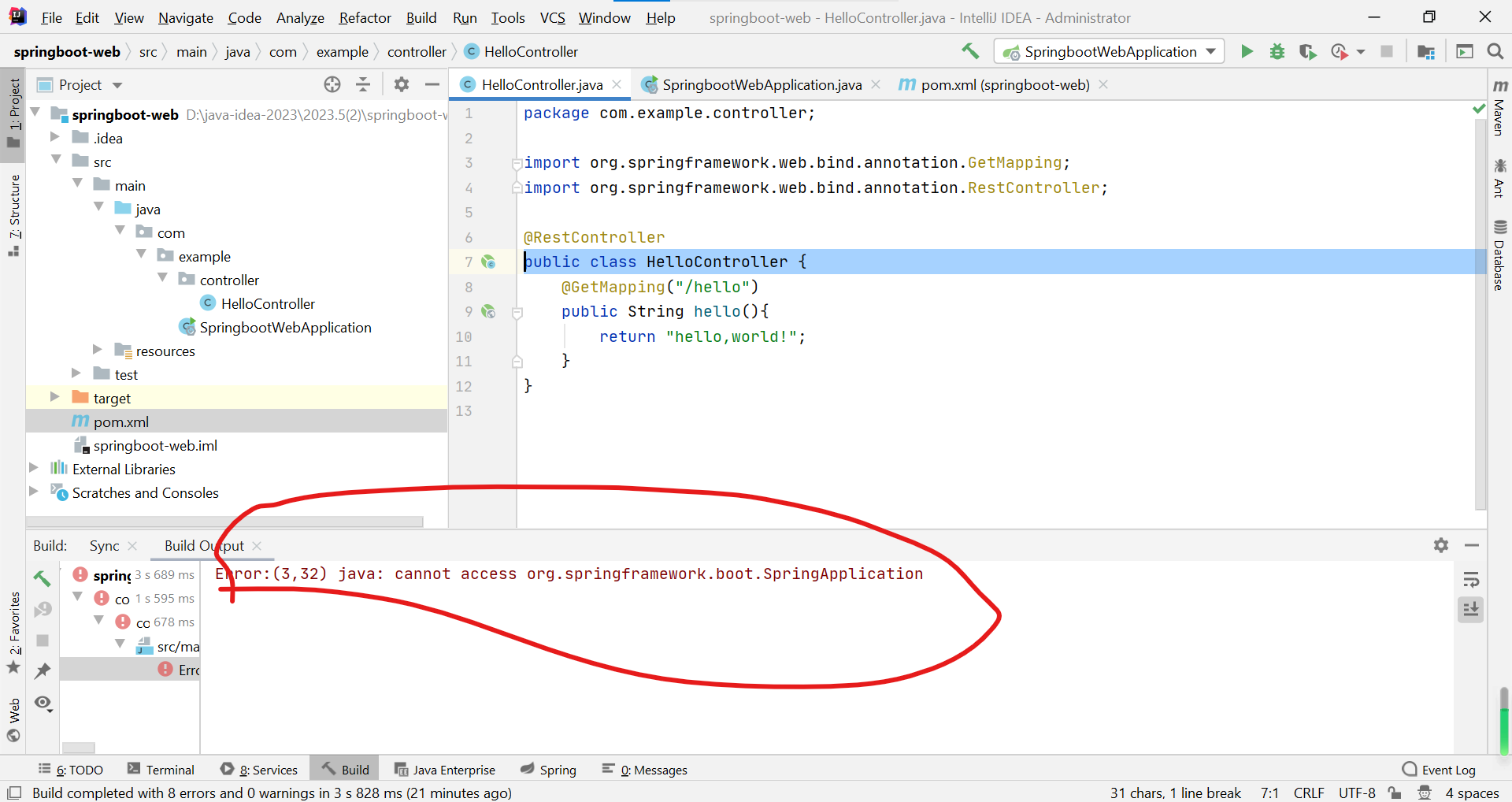Open run configuration dropdown SpringbootWebApplication
The image size is (1512, 802).
pyautogui.click(x=1109, y=51)
